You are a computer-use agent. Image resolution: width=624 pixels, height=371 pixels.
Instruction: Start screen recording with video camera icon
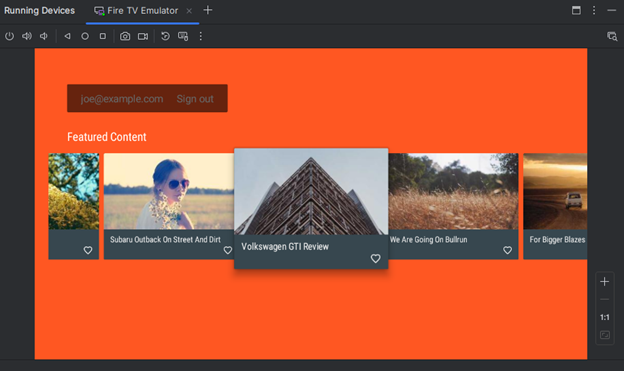click(143, 36)
